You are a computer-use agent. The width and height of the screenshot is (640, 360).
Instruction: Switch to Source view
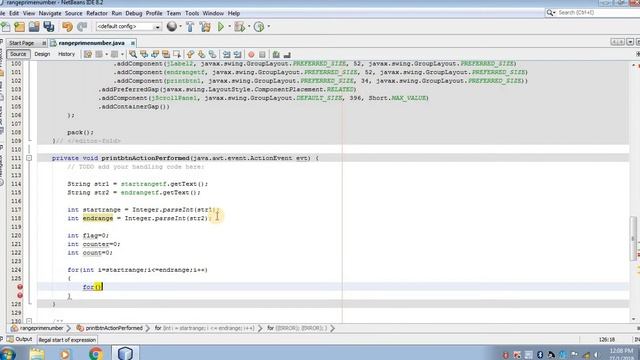tap(18, 54)
